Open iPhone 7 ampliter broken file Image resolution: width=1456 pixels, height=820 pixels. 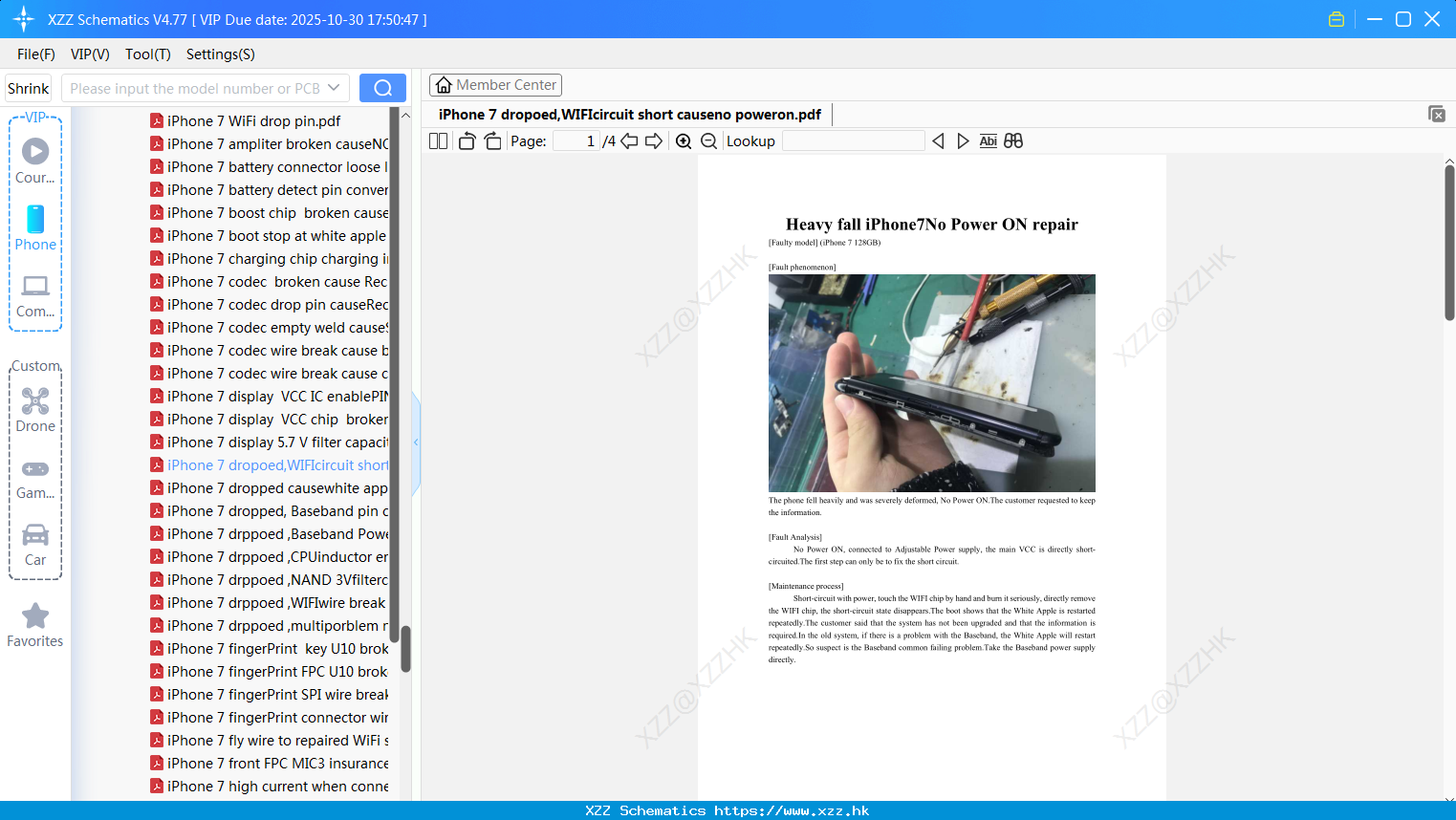coord(269,143)
